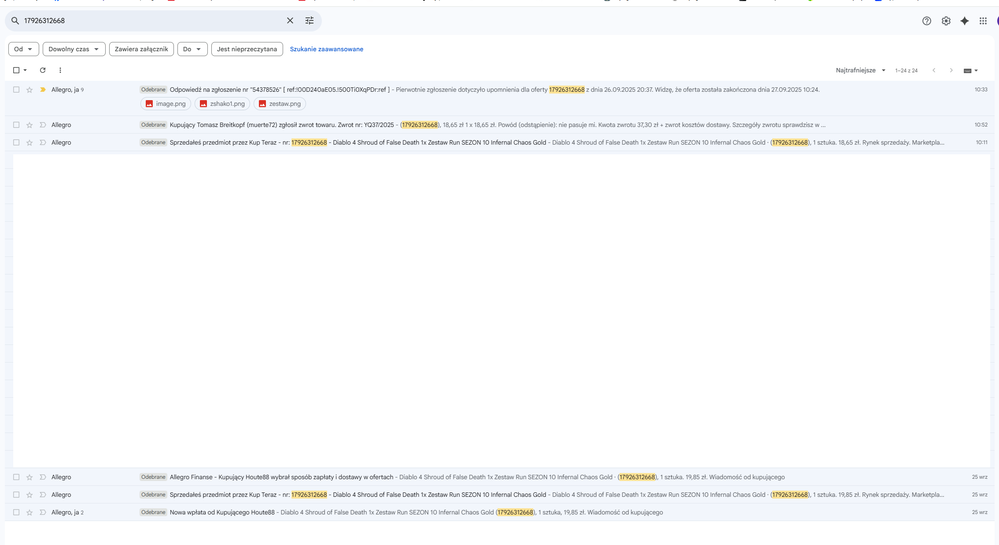Open search options filter icon in search bar

[309, 21]
